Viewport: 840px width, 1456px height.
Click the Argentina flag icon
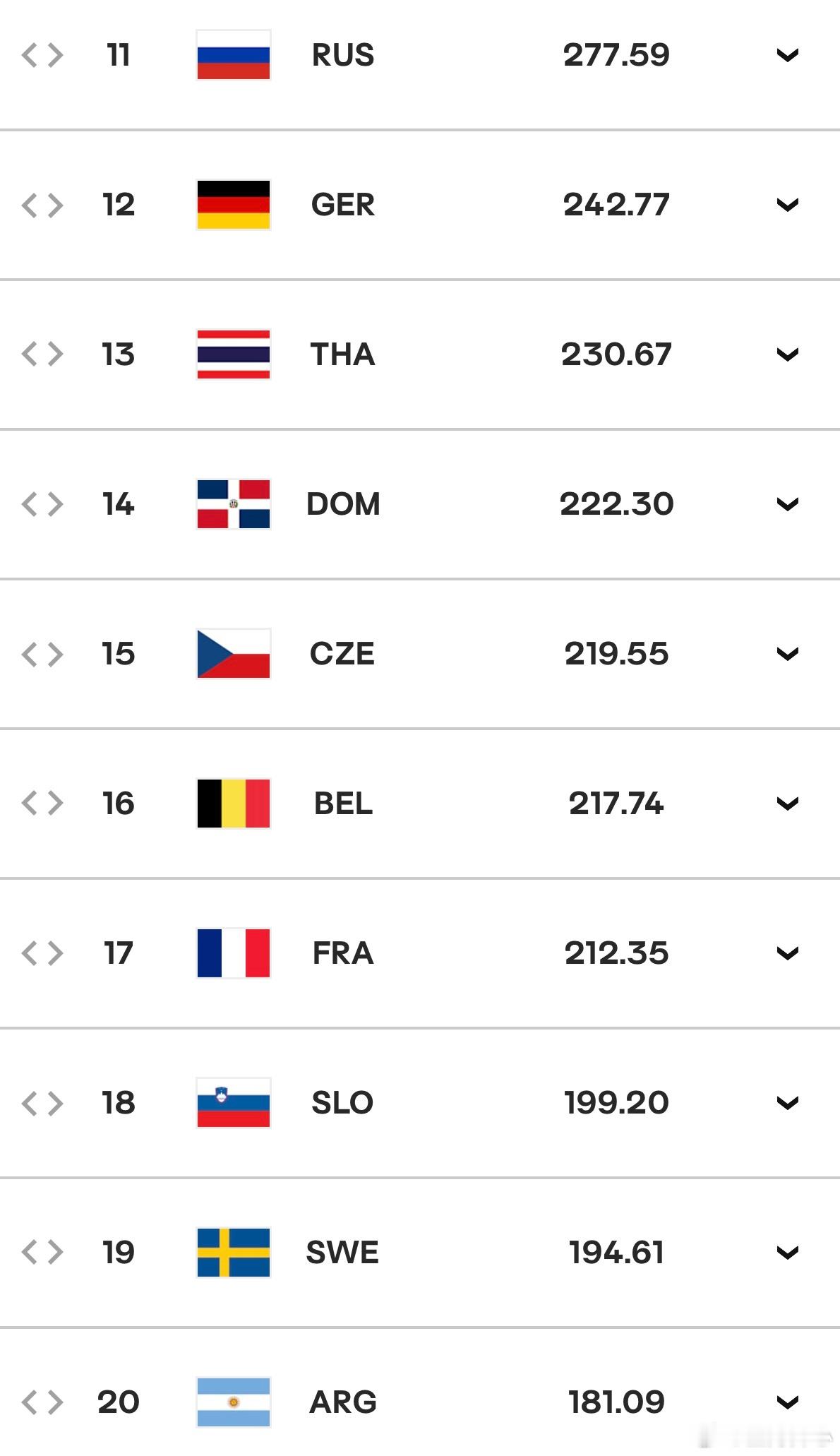coord(233,1402)
